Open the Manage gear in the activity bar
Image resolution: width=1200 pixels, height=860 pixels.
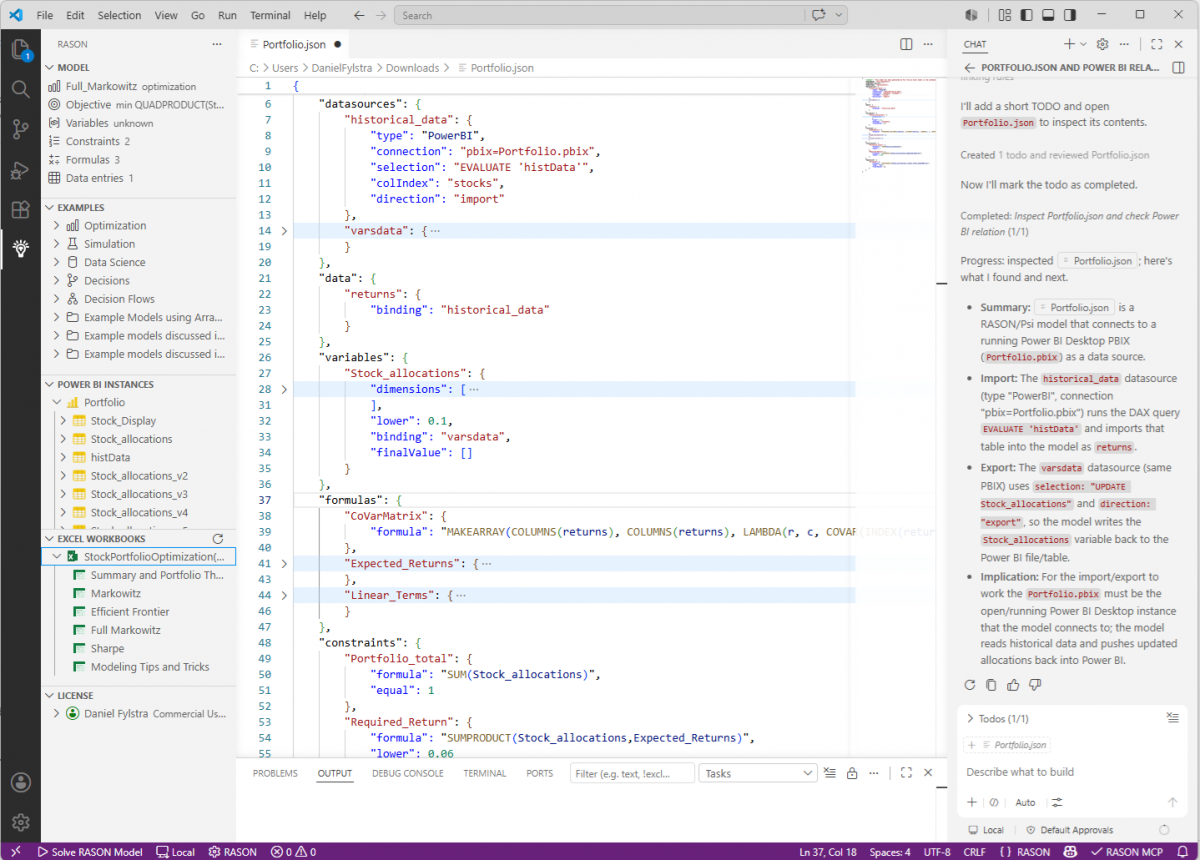(x=20, y=822)
